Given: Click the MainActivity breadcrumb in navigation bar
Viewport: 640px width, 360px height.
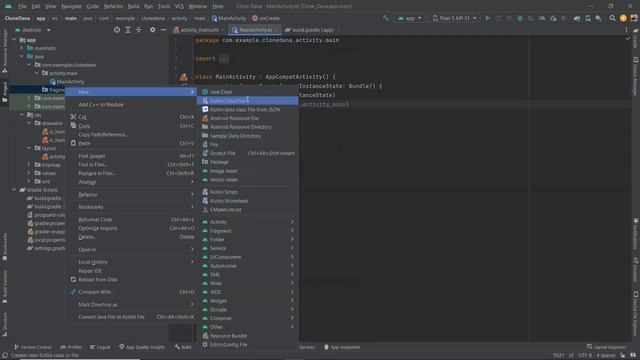Looking at the screenshot, I should tap(229, 18).
